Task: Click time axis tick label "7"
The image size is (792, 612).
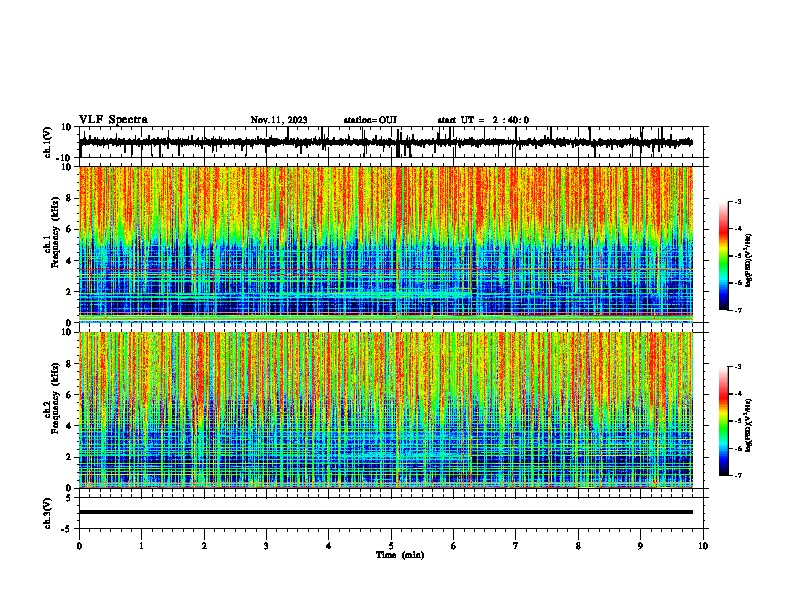Action: click(x=516, y=546)
